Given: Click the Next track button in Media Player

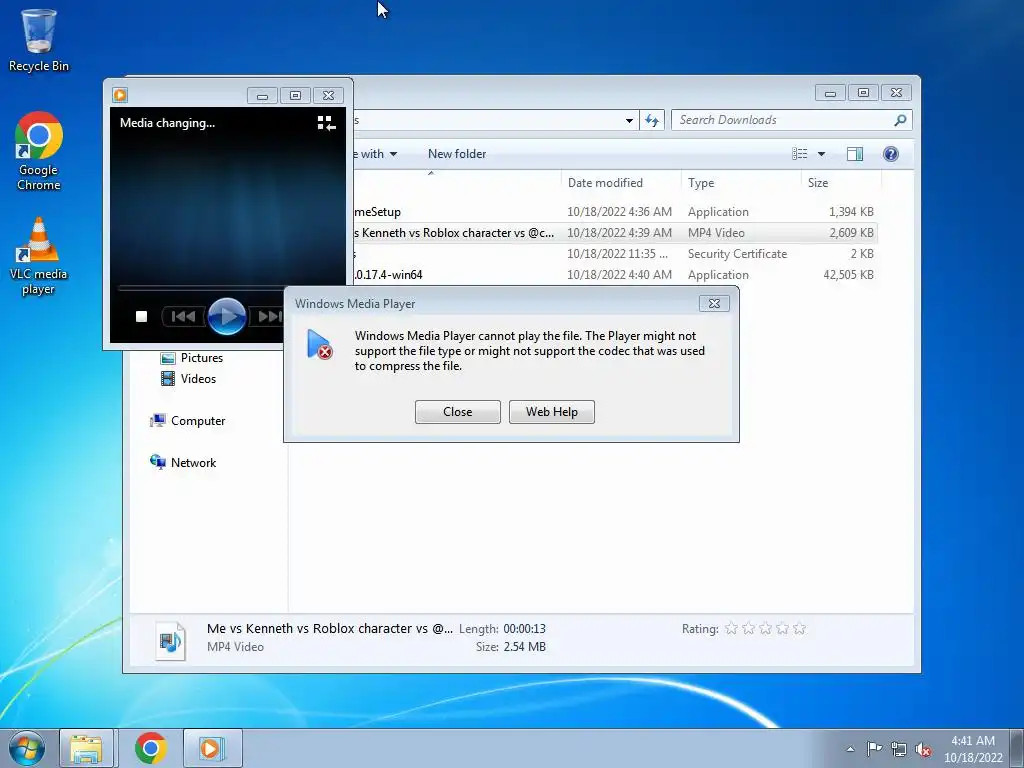Looking at the screenshot, I should [268, 317].
